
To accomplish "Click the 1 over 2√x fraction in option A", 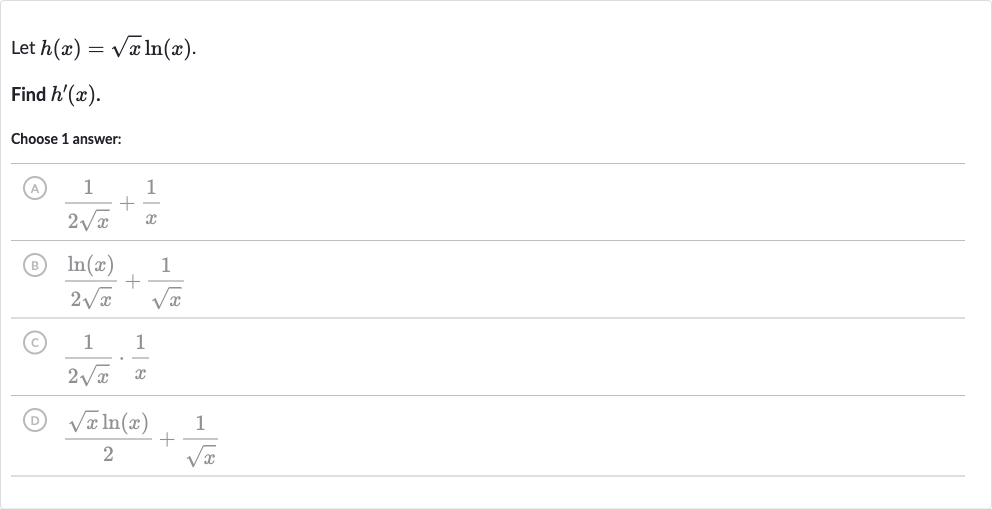I will [88, 204].
